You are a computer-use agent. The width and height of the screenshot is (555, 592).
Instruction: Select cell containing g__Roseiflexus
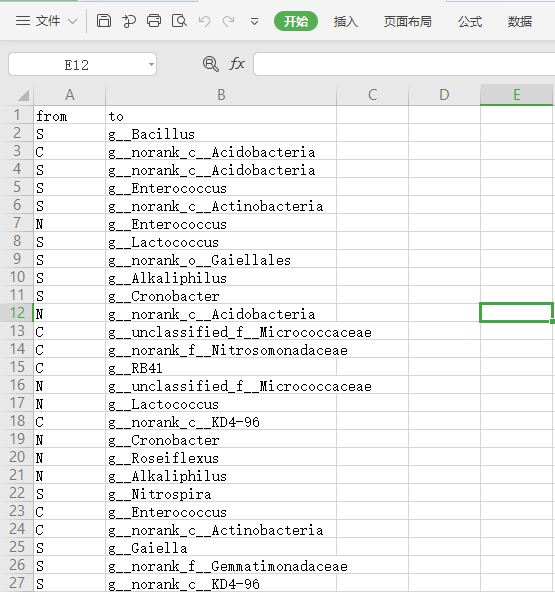point(221,458)
